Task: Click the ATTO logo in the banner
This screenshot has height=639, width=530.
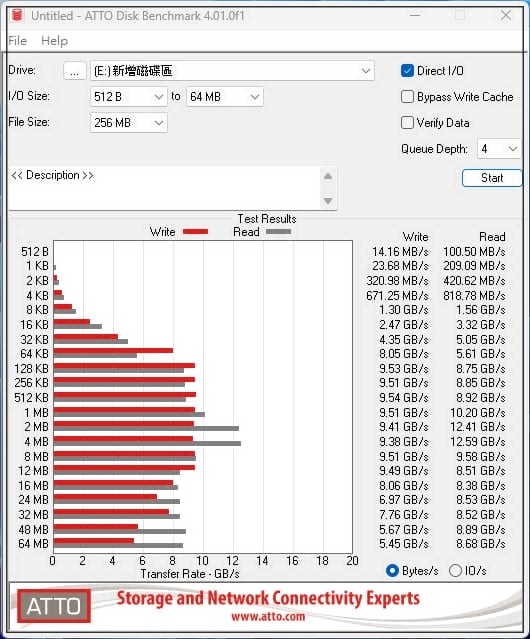Action: point(54,606)
